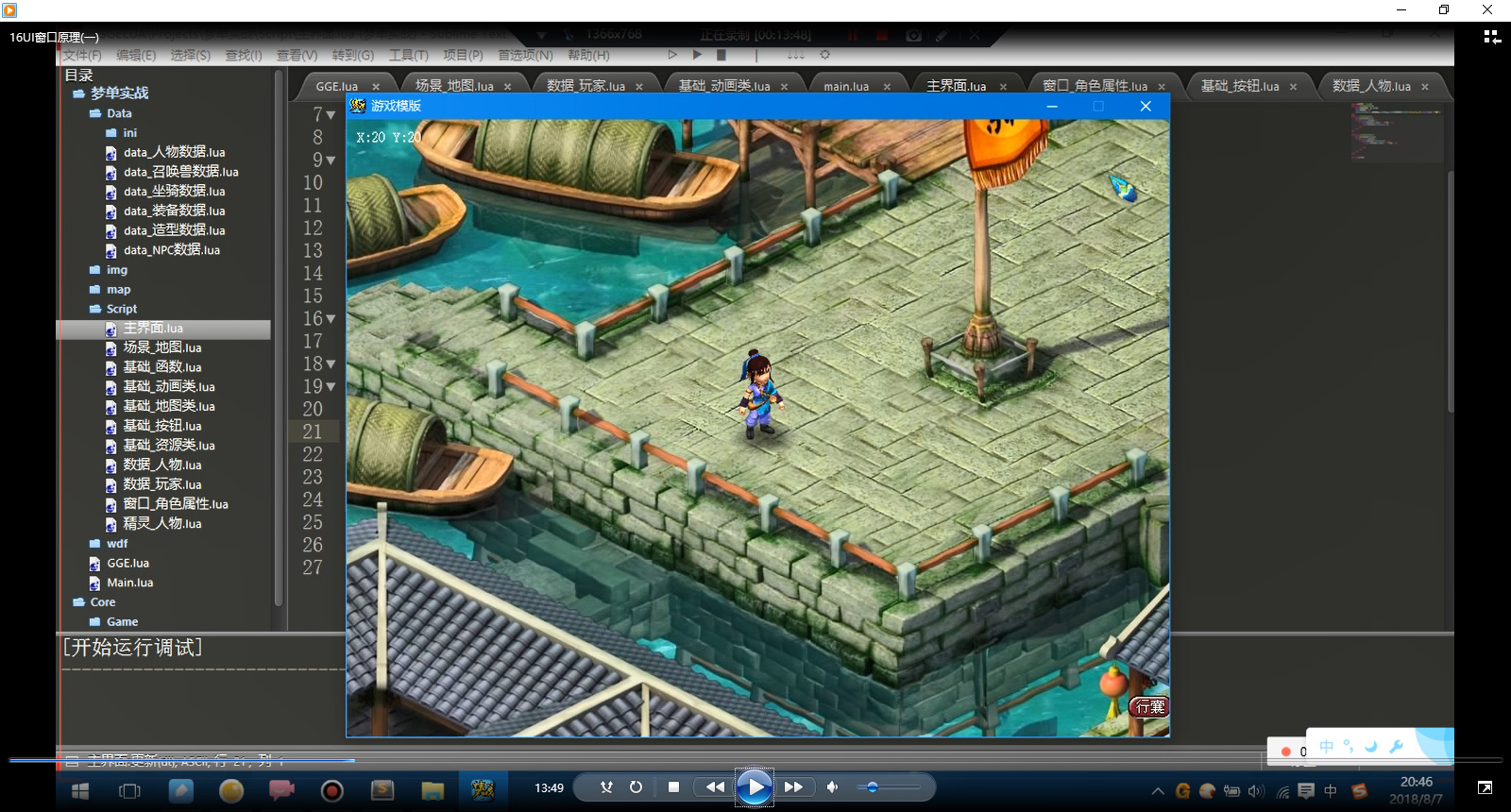Image resolution: width=1511 pixels, height=812 pixels.
Task: Switch to the main.lua tab
Action: point(846,86)
